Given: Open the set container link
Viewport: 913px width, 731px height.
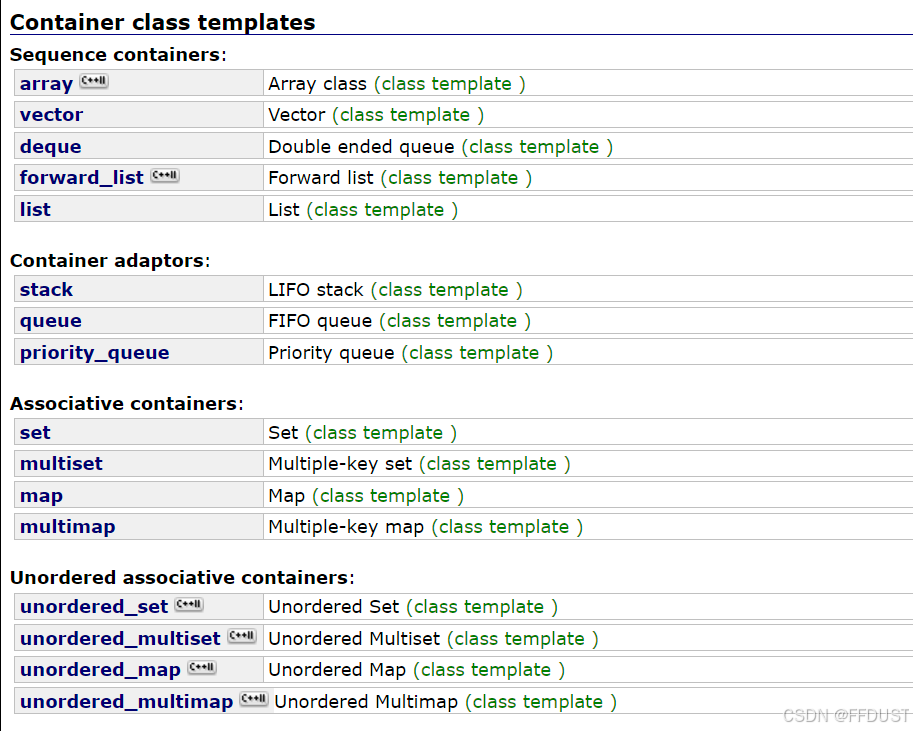Looking at the screenshot, I should [x=35, y=433].
